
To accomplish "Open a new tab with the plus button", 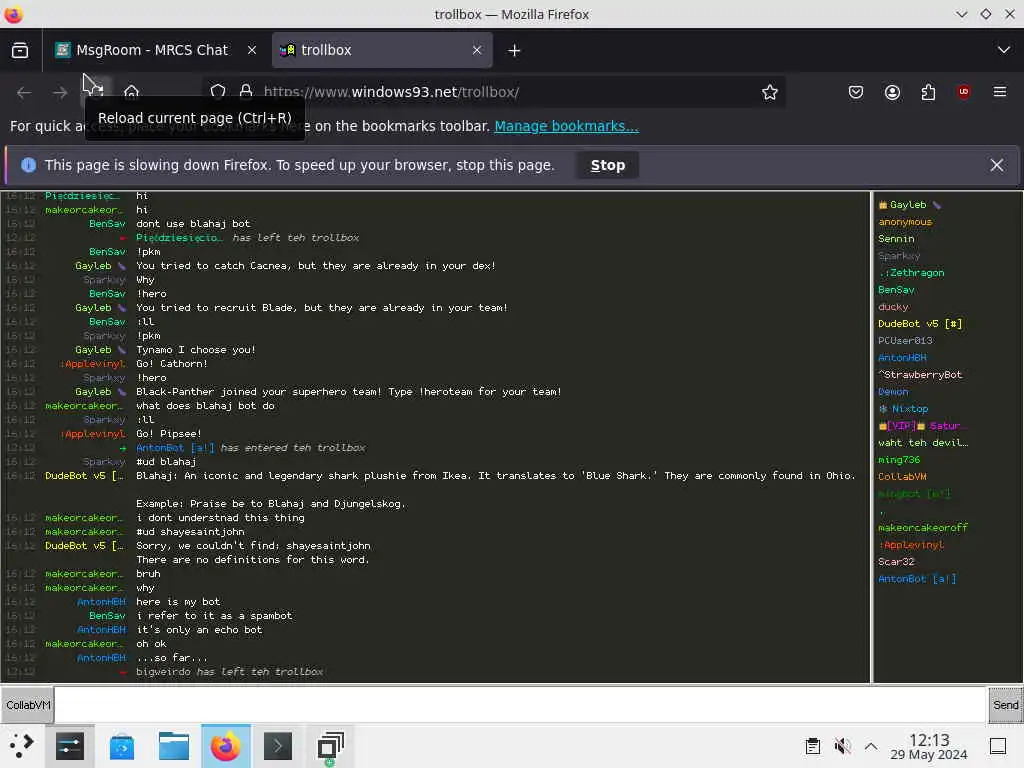I will 515,50.
